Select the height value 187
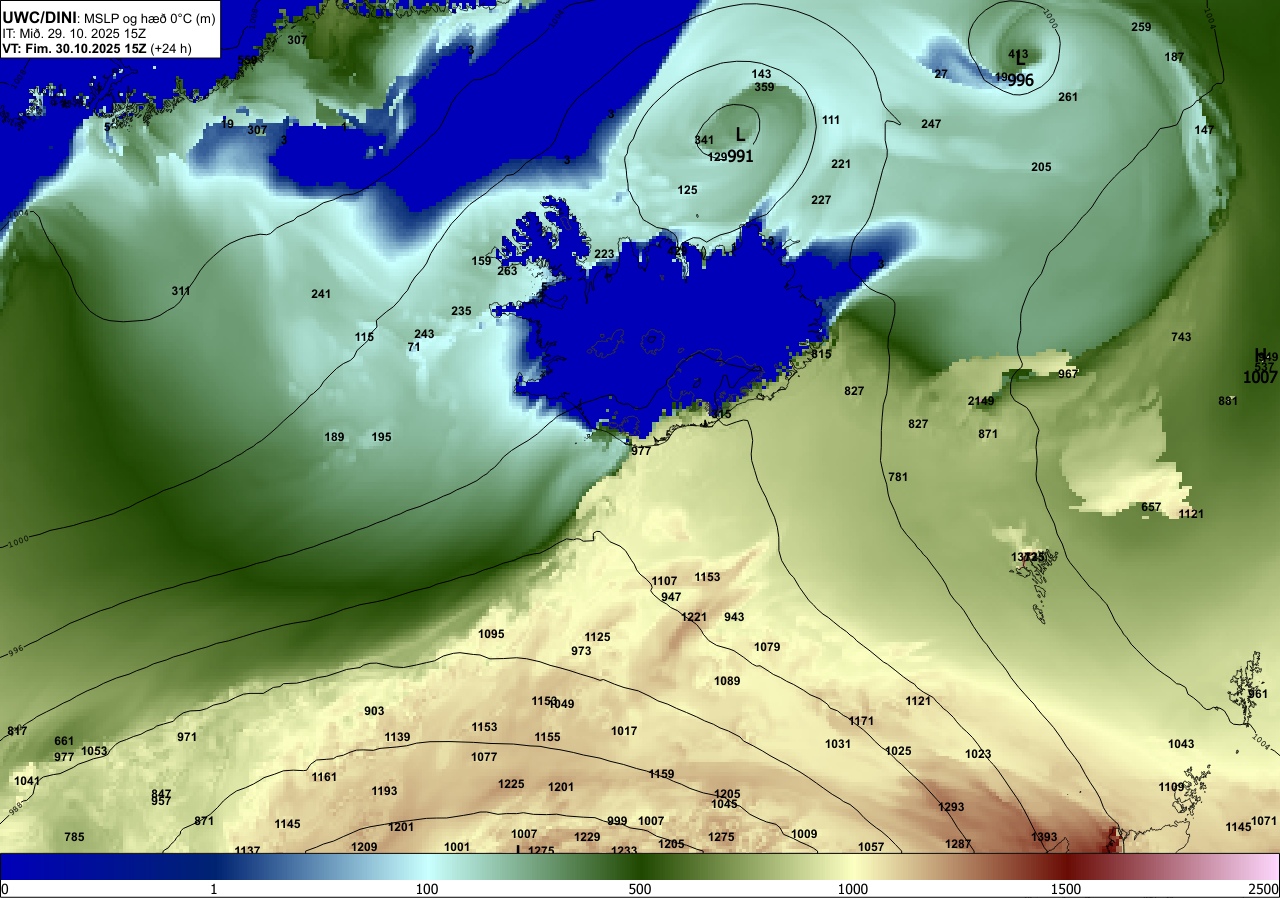1280x898 pixels. tap(1174, 57)
